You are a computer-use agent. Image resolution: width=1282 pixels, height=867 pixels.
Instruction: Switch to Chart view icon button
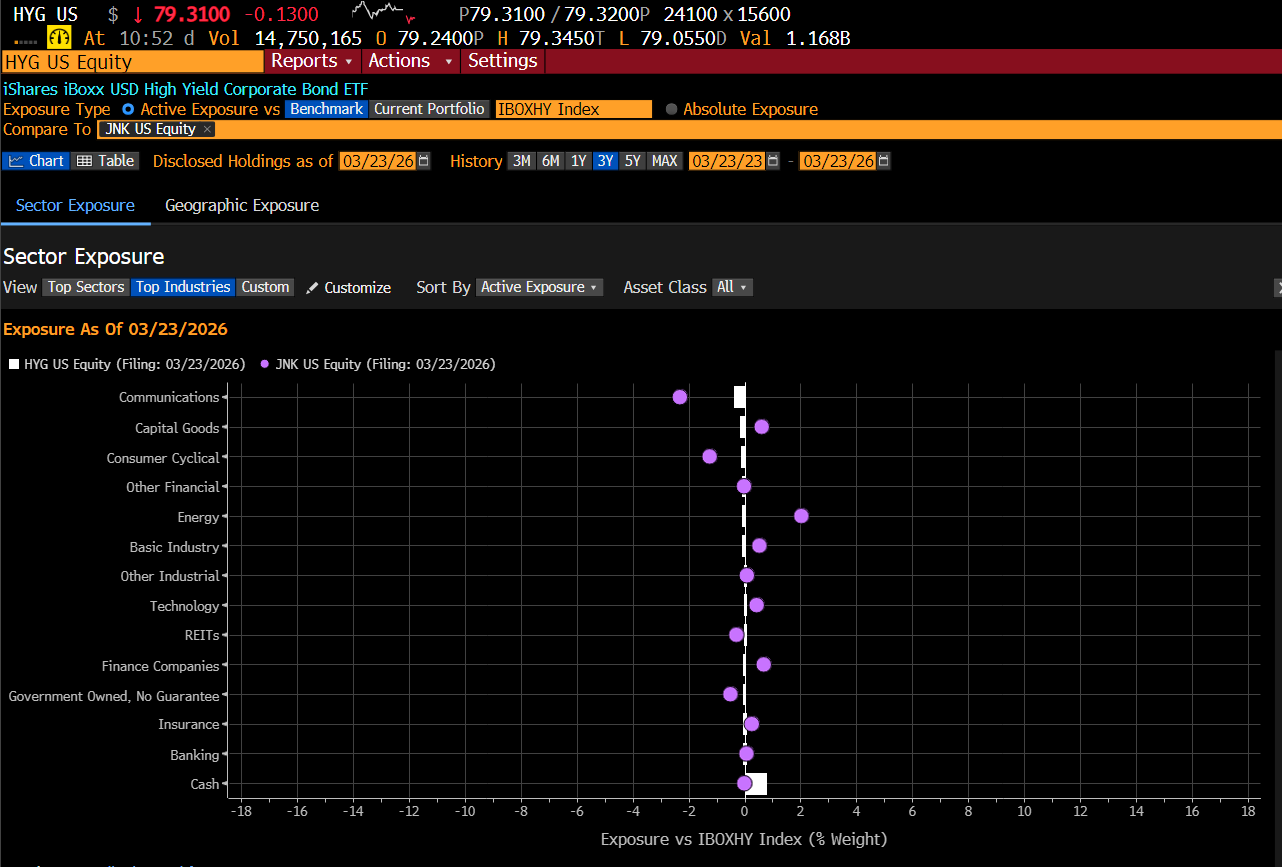(35, 161)
